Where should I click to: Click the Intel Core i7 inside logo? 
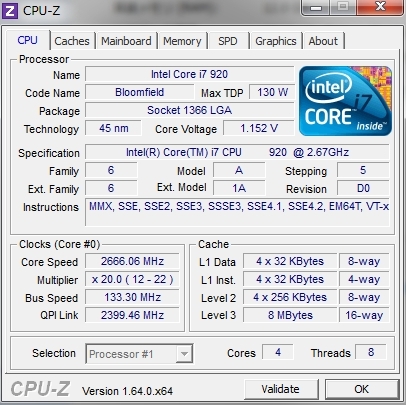click(345, 101)
